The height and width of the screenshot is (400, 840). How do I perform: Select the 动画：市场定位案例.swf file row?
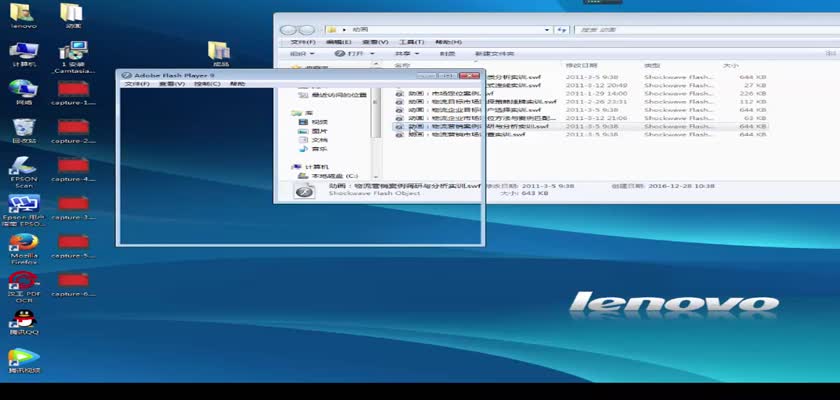(x=581, y=93)
